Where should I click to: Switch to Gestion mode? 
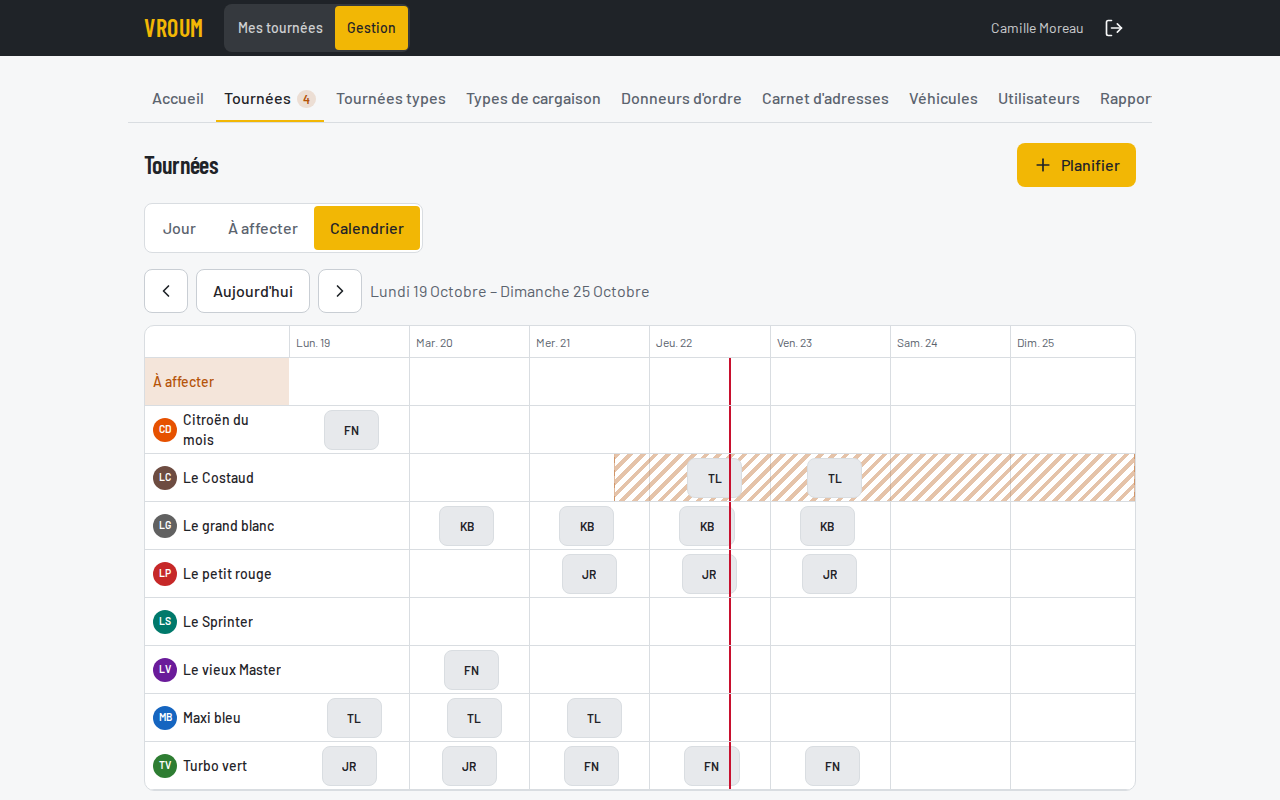pos(371,28)
